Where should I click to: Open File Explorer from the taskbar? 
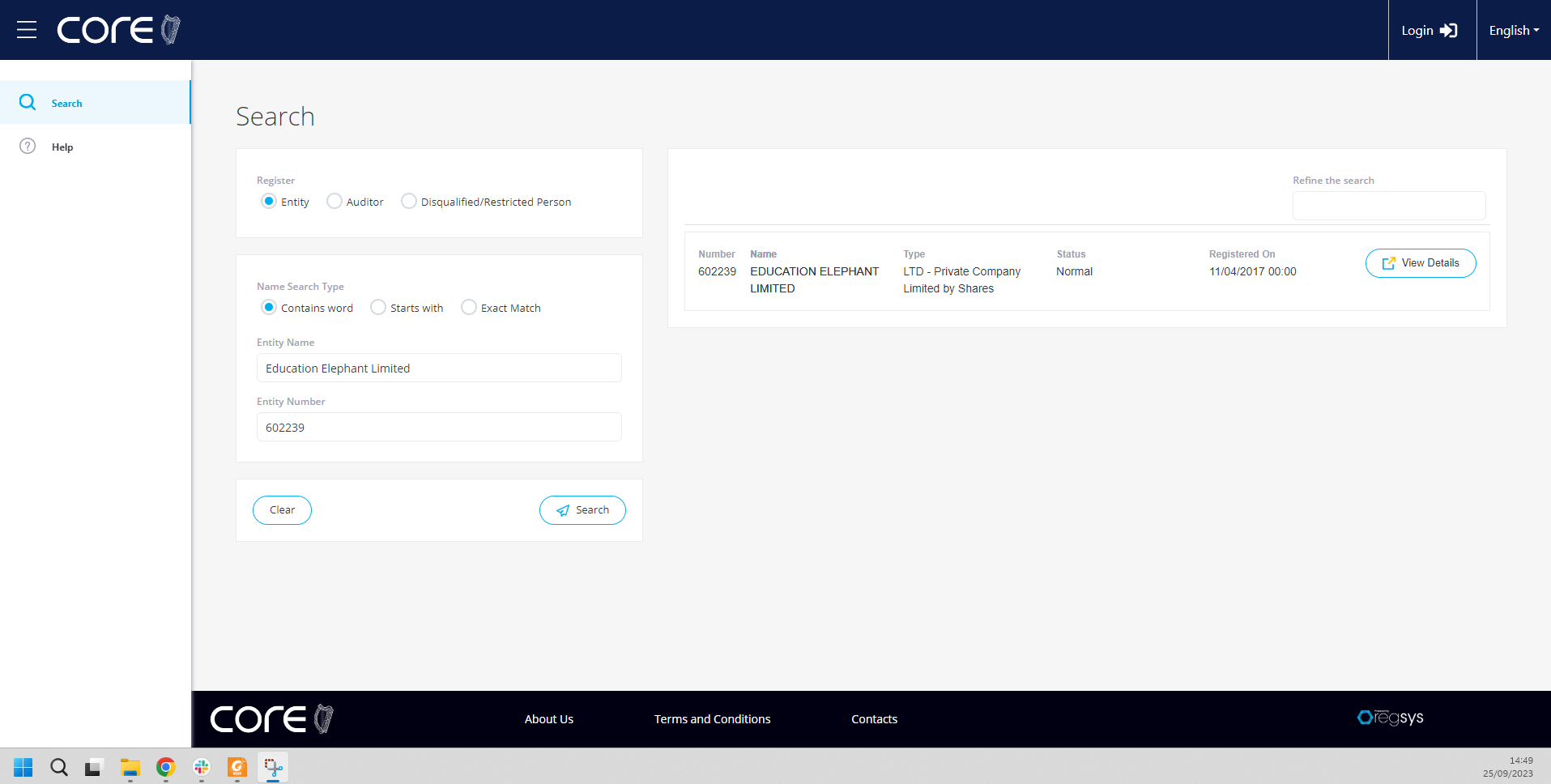[130, 767]
